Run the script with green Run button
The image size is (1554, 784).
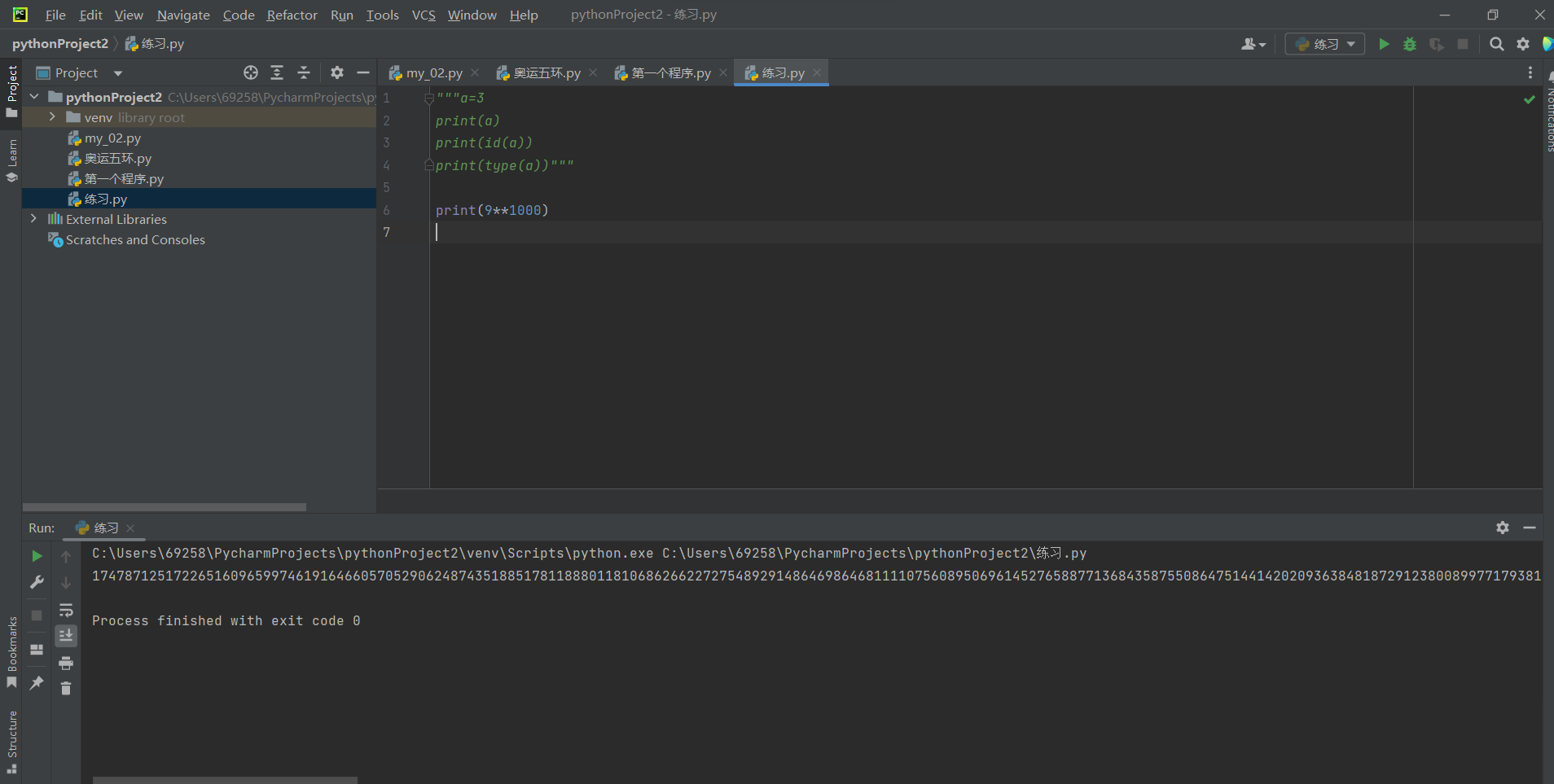click(1383, 44)
